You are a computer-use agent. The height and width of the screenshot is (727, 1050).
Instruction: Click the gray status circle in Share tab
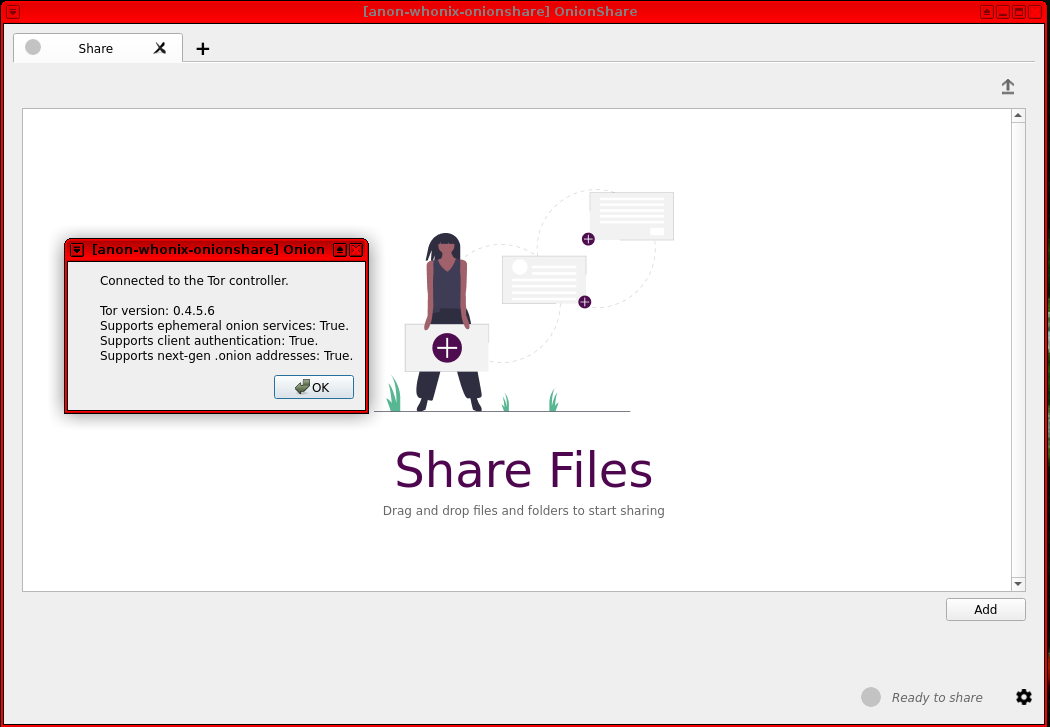(33, 47)
